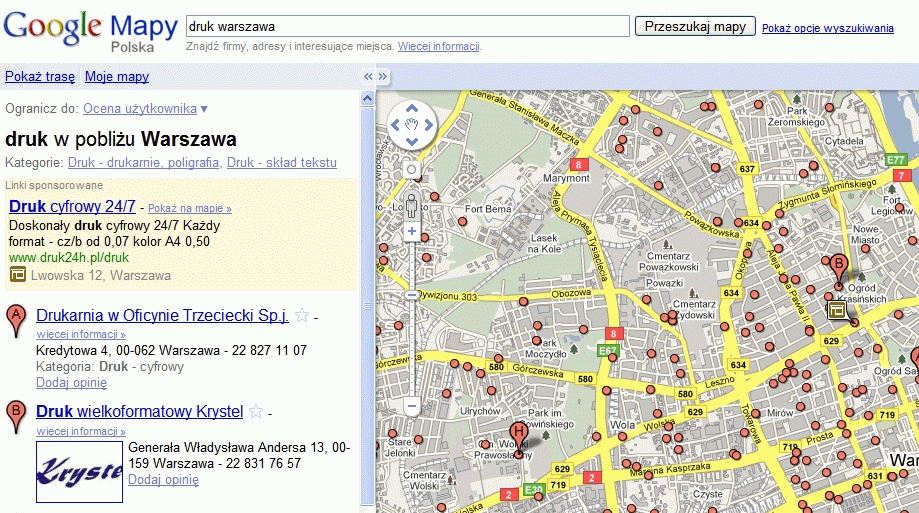Viewport: 919px width, 513px height.
Task: Open Druk wielkoformatowy Krystel result
Action: [x=139, y=412]
